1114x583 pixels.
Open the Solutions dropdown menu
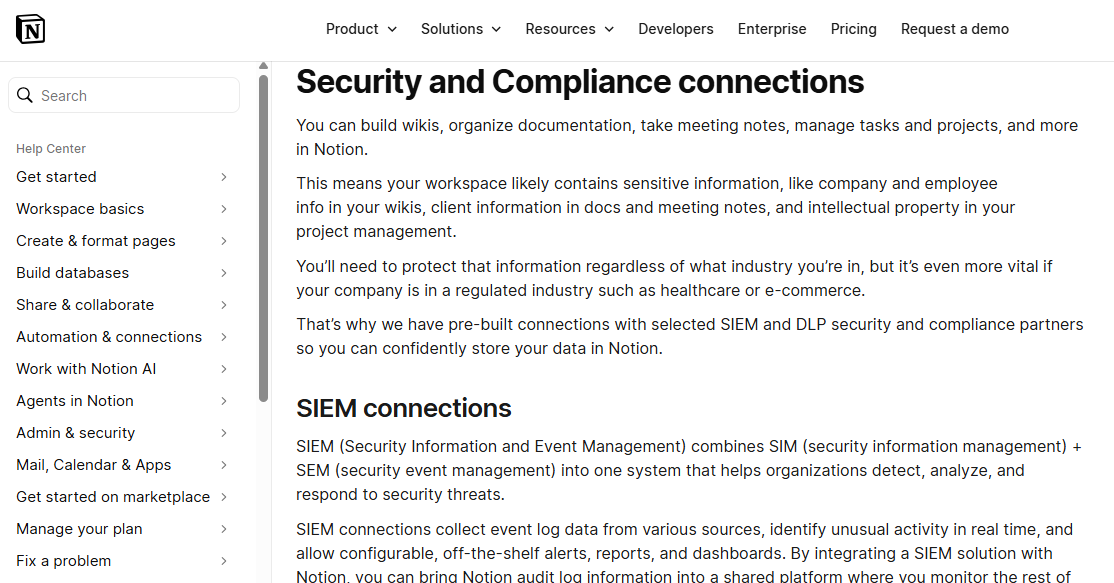460,29
